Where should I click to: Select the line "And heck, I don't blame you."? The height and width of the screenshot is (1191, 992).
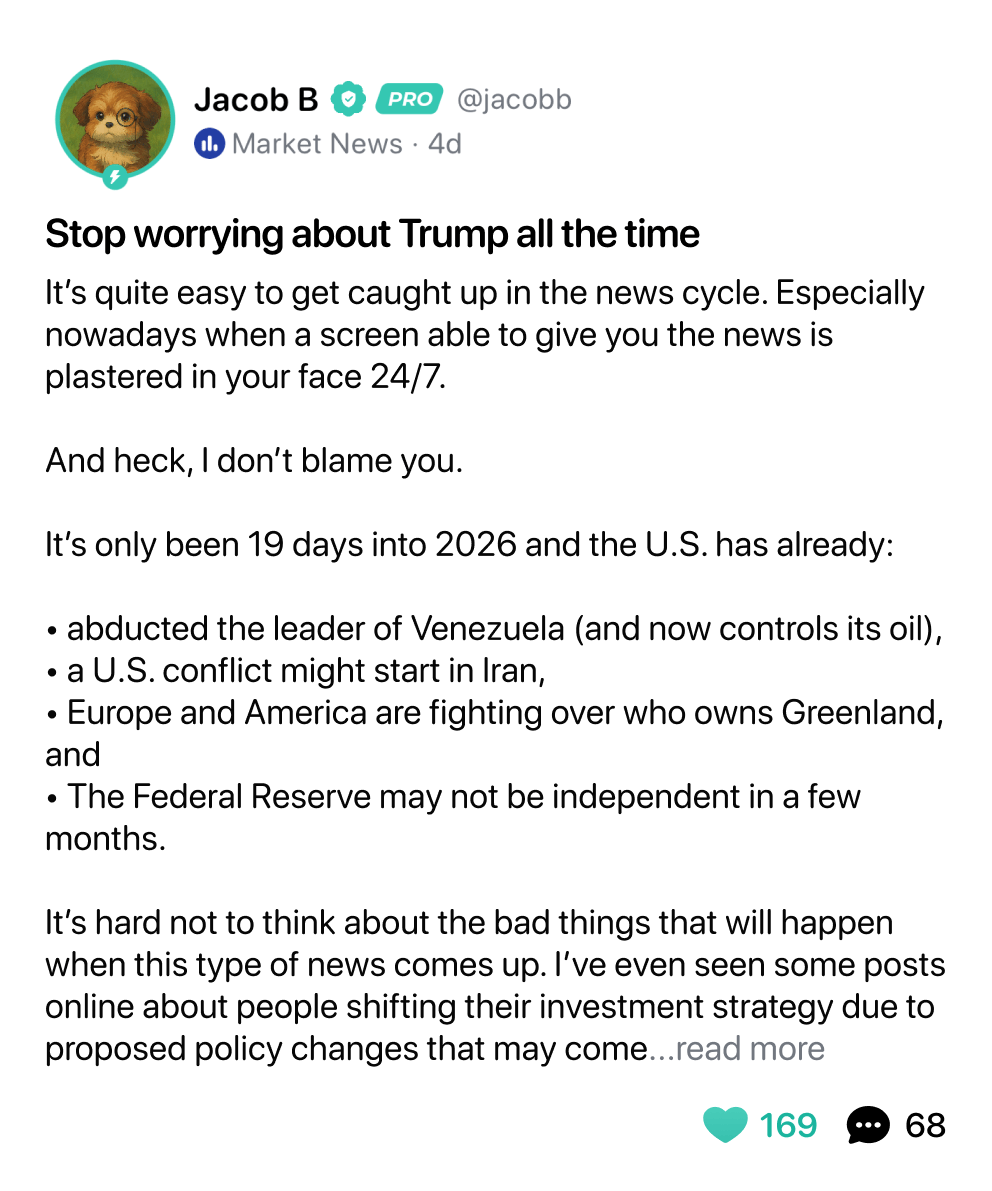pyautogui.click(x=254, y=461)
